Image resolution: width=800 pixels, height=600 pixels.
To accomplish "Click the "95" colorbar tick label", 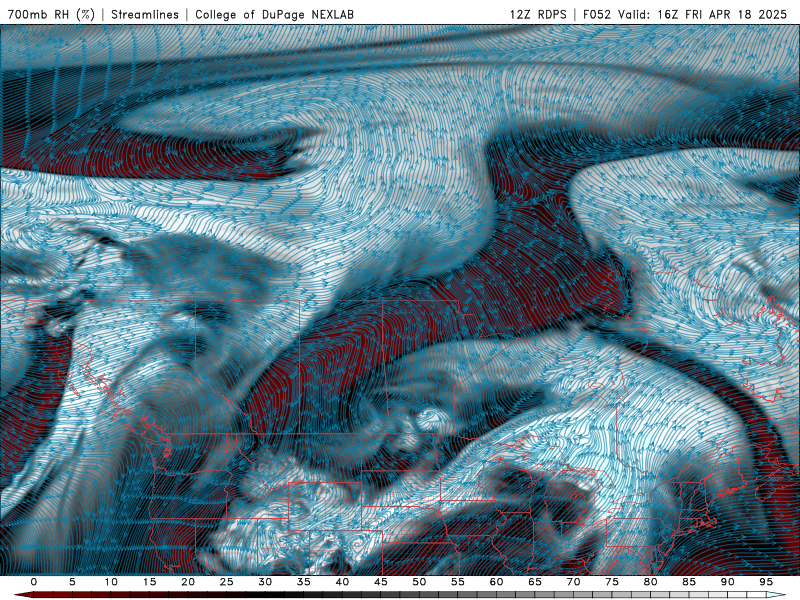I will pyautogui.click(x=766, y=582).
